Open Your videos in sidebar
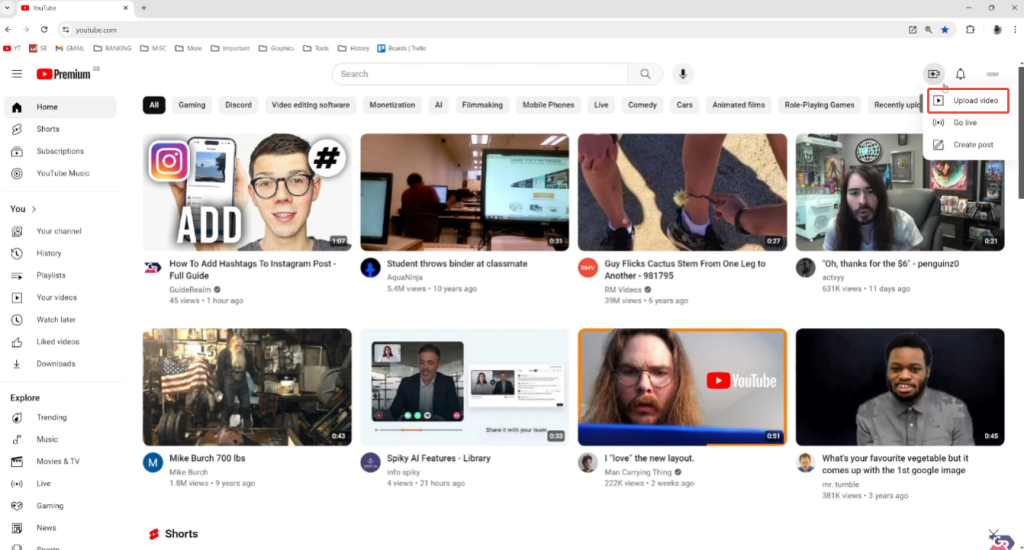The height and width of the screenshot is (550, 1024). (60, 298)
